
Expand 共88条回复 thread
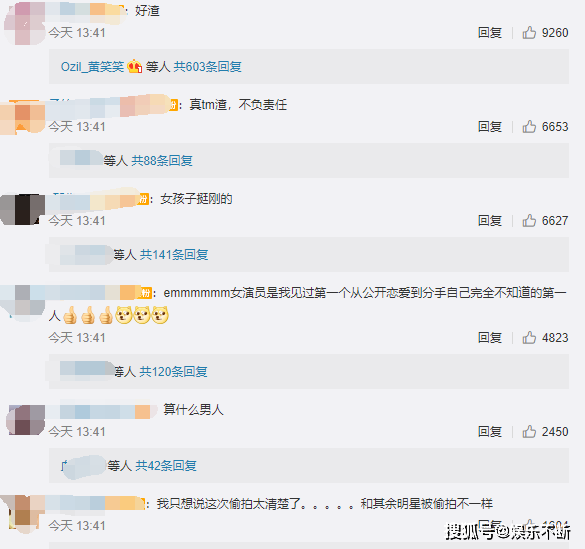[162, 161]
